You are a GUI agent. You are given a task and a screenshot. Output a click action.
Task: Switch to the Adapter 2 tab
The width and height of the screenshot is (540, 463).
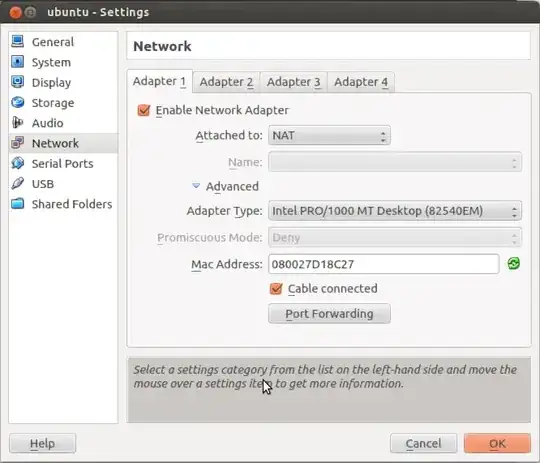point(226,82)
